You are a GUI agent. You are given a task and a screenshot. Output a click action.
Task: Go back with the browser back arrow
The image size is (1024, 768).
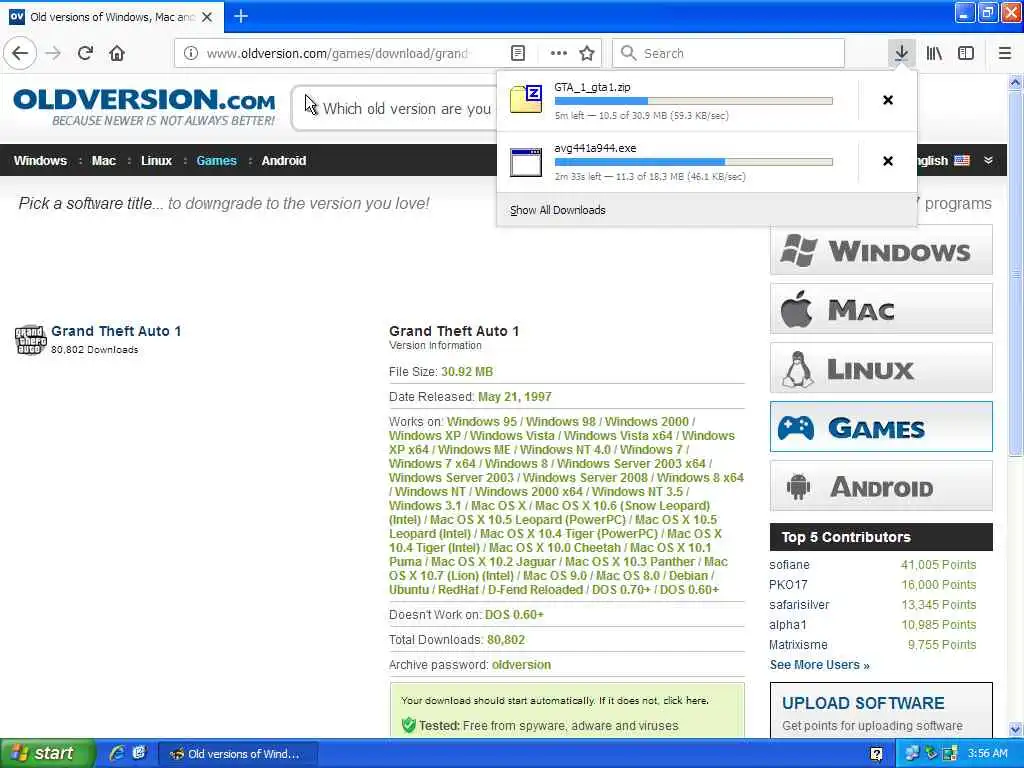(20, 53)
